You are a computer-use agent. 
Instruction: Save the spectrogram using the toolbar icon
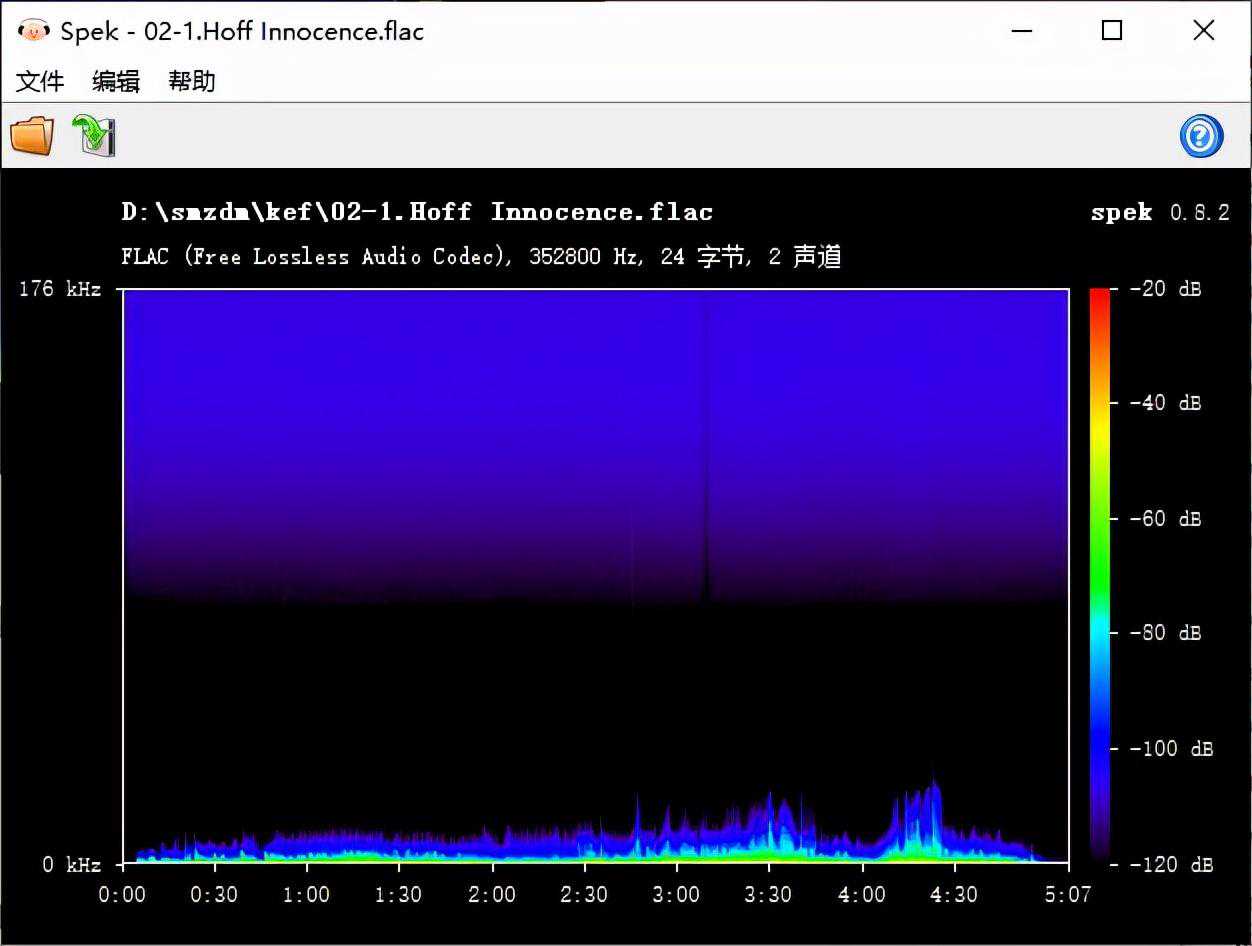[94, 136]
